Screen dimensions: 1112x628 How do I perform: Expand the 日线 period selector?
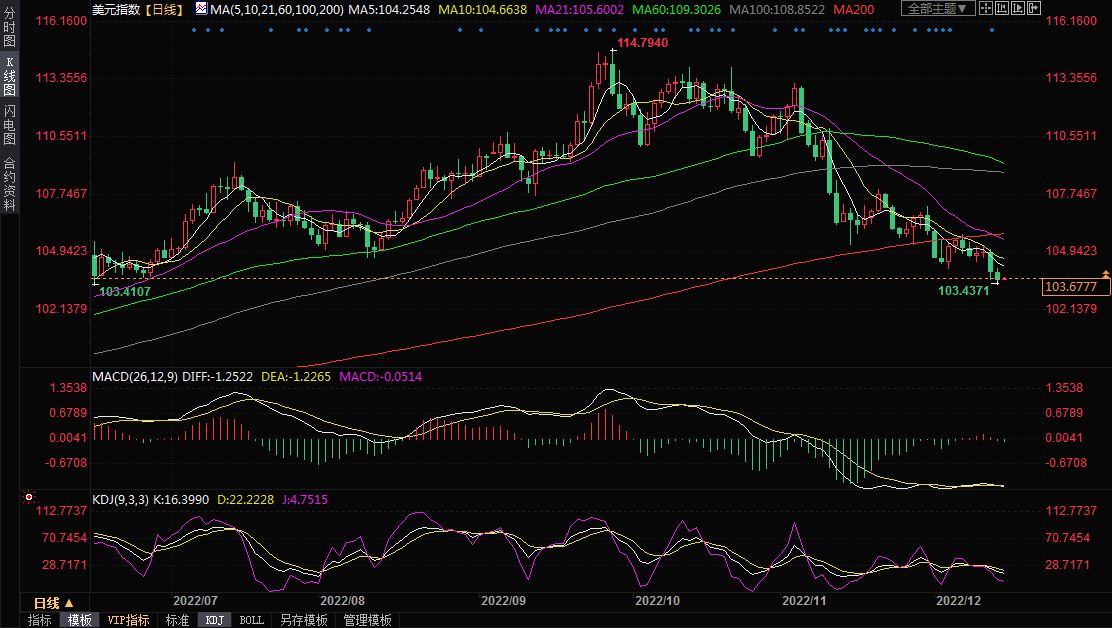52,603
